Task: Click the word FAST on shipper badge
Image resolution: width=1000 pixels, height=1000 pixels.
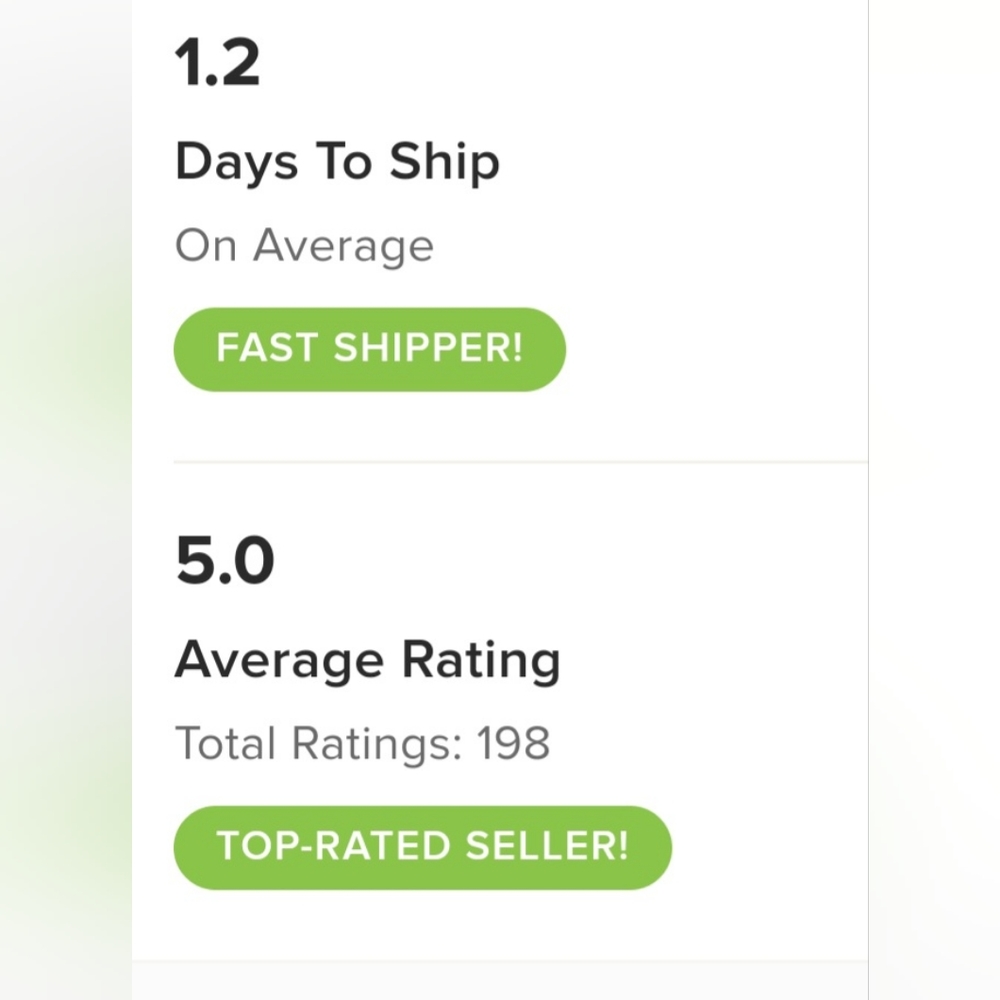Action: click(x=267, y=348)
